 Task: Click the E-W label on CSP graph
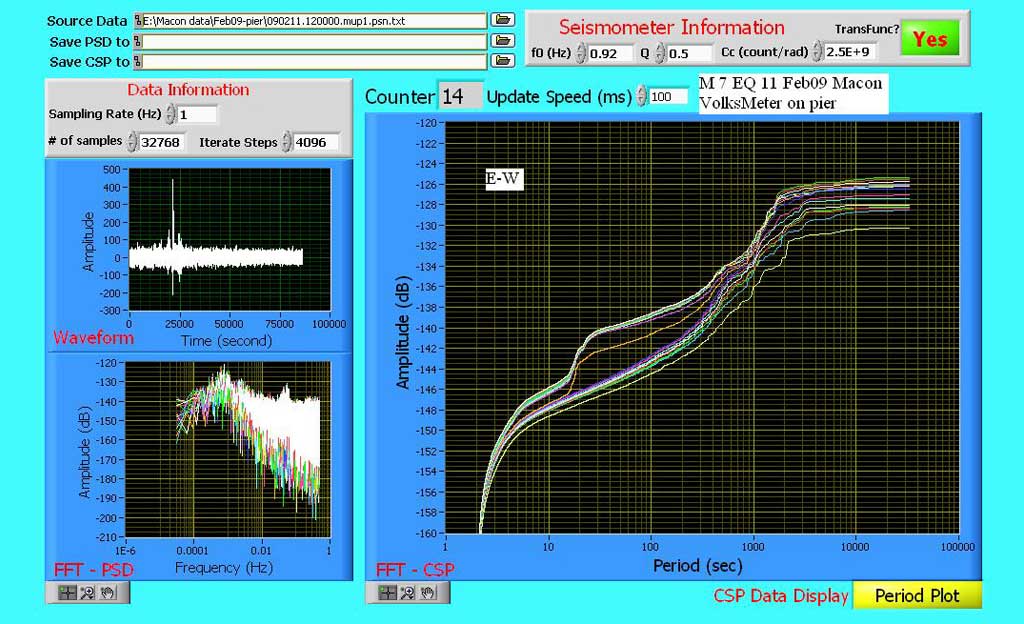[x=504, y=178]
